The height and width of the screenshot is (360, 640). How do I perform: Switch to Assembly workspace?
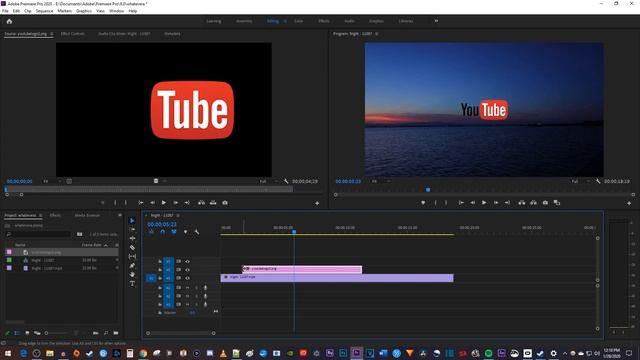(244, 21)
